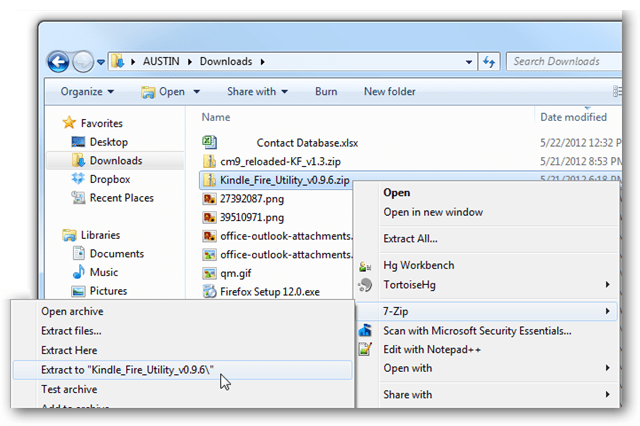Select Firefox Setup 12.0.exe file name
Screen dimensions: 640x426
click(270, 292)
